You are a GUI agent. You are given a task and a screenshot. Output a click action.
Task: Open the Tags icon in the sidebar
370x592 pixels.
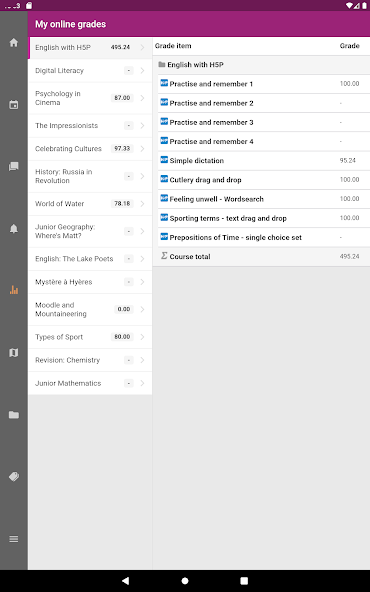[x=14, y=476]
